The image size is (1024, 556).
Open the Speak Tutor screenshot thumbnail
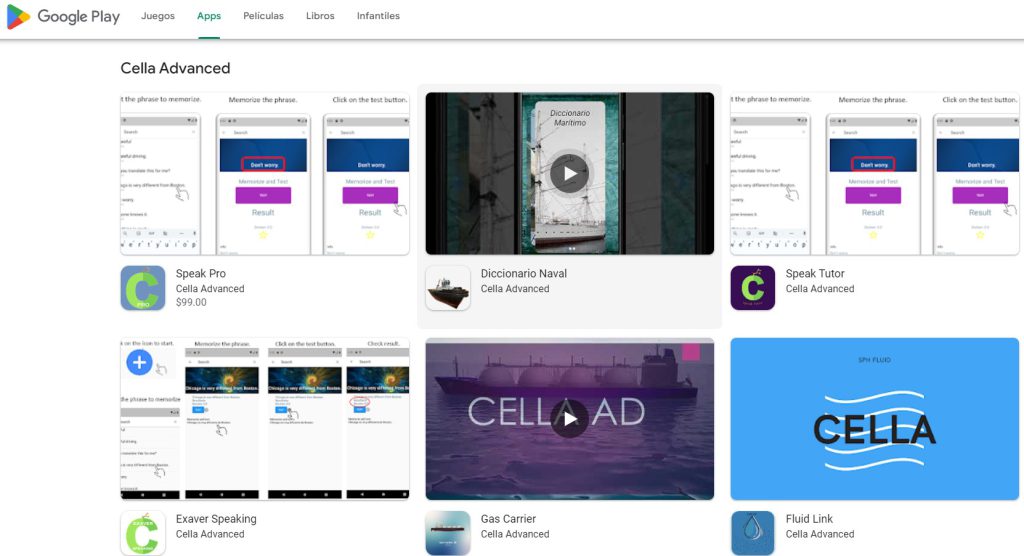click(874, 173)
